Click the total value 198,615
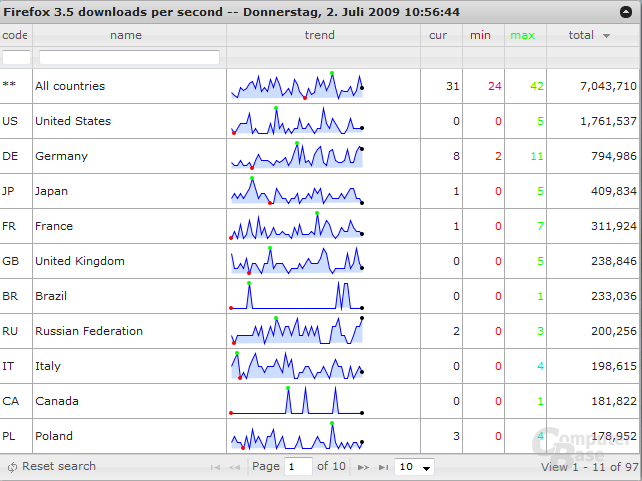This screenshot has width=642, height=481. coord(614,366)
